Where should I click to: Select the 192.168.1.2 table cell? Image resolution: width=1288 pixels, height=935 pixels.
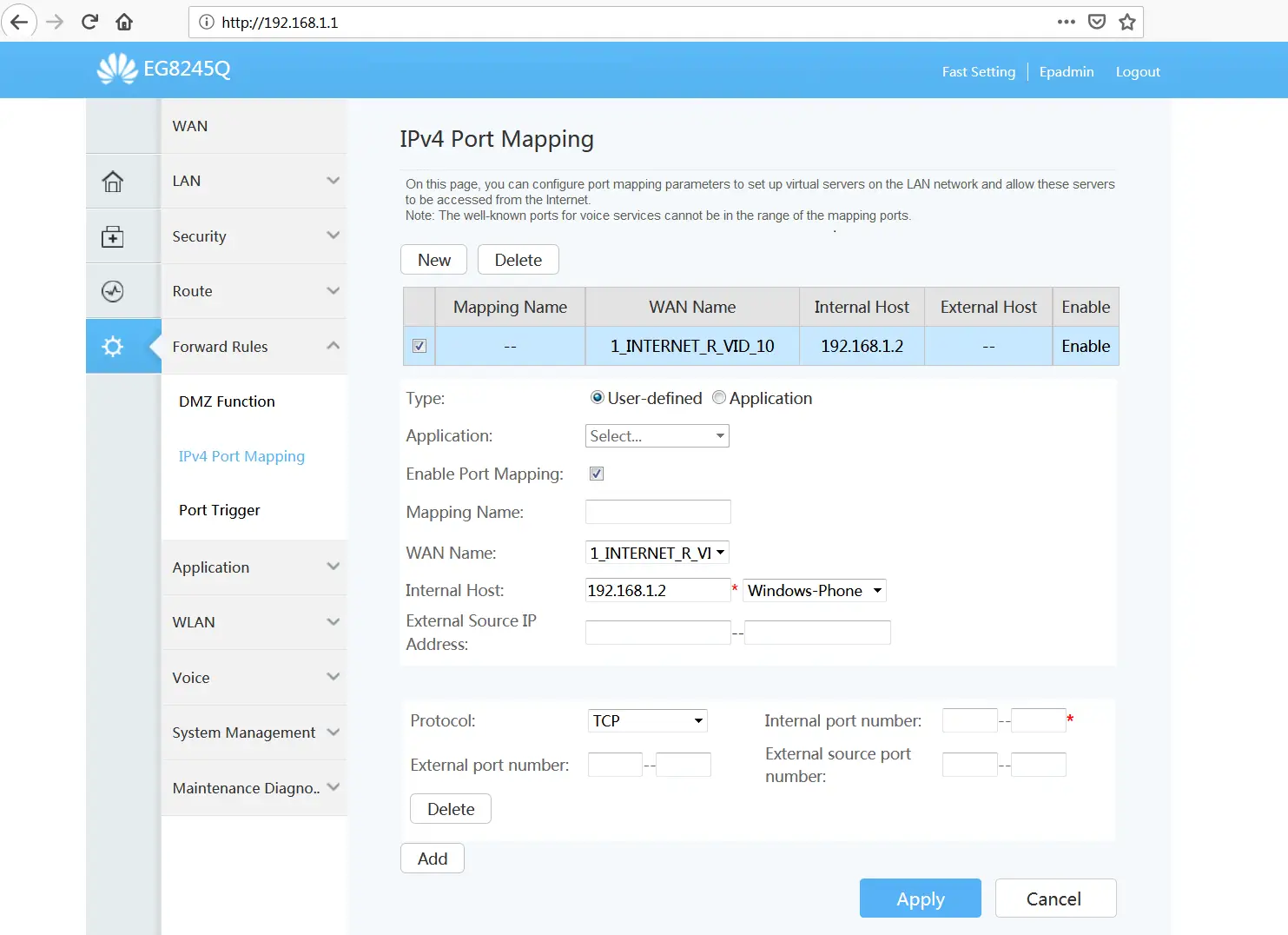pyautogui.click(x=862, y=346)
